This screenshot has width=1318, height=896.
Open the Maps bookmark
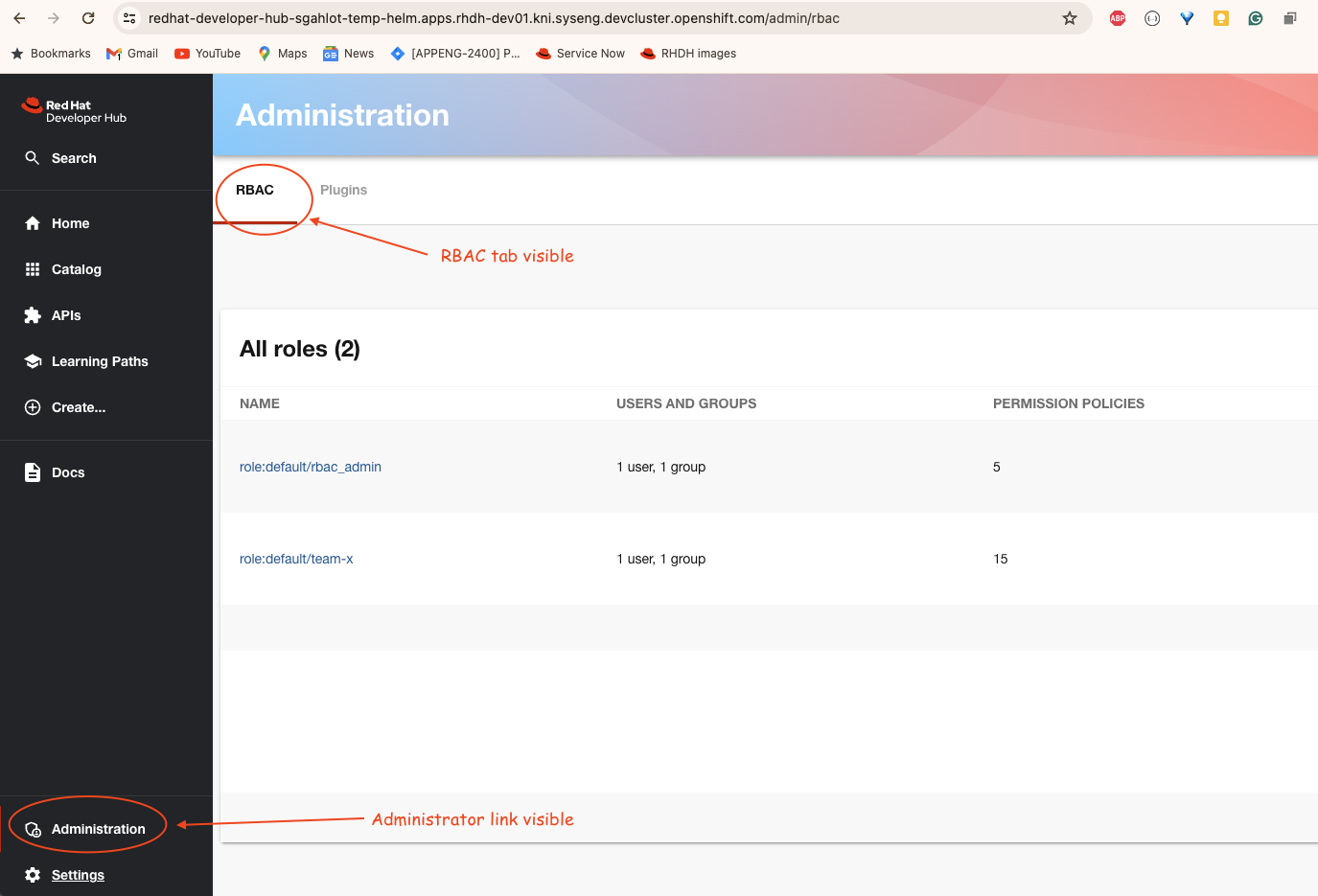(283, 54)
